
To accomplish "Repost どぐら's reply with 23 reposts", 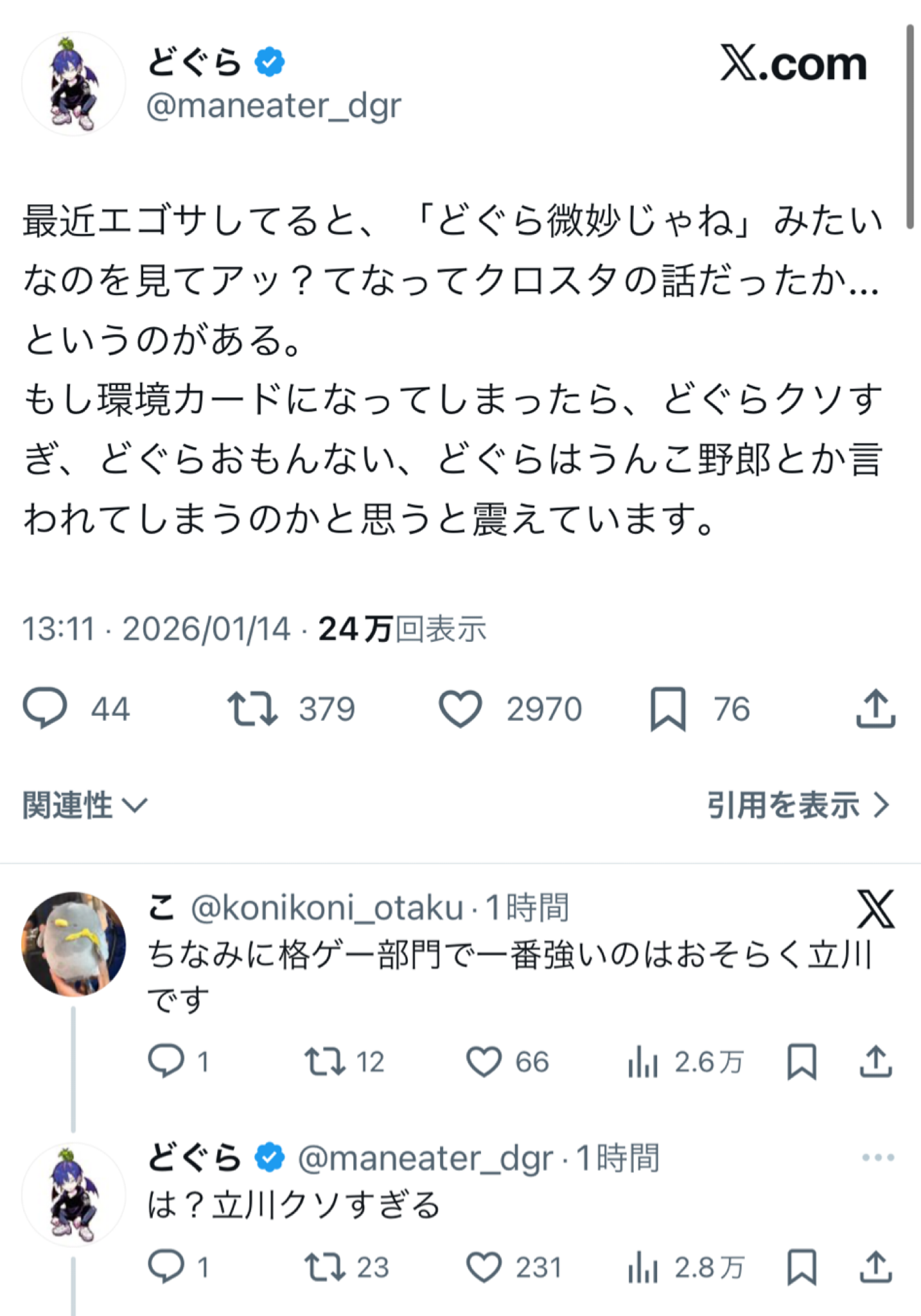I will 326,1267.
